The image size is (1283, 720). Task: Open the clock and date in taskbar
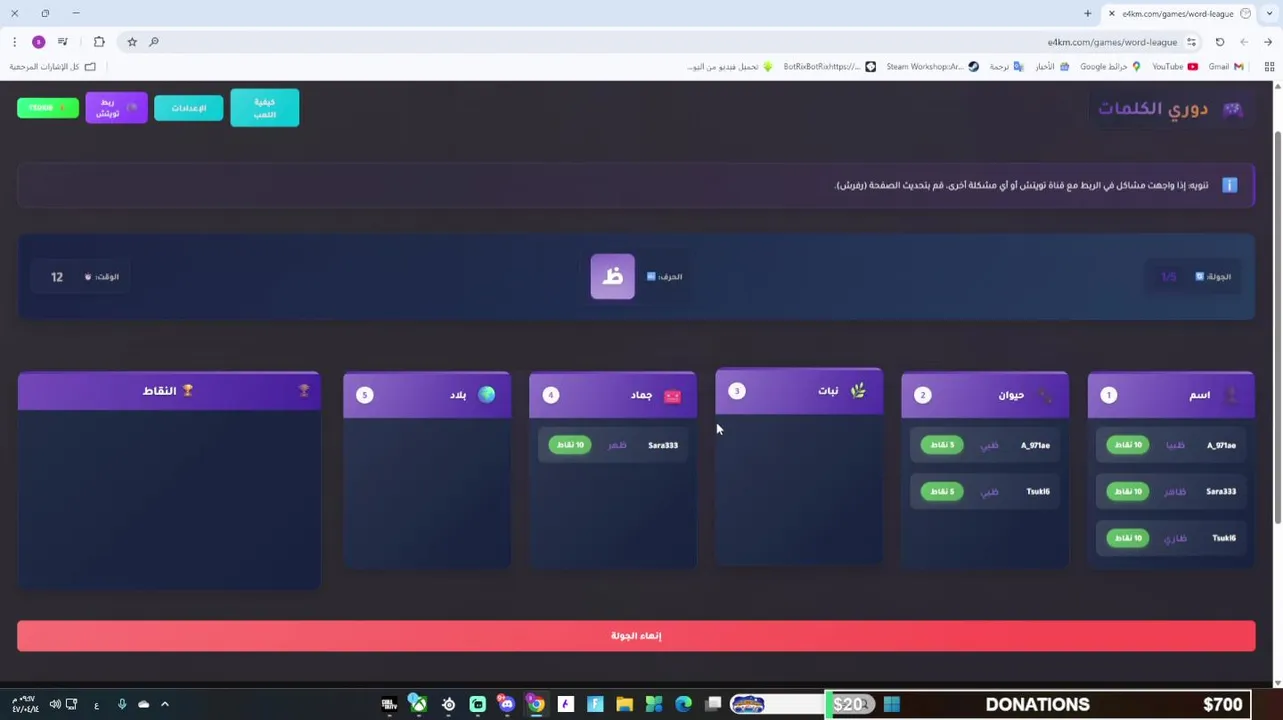[25, 705]
